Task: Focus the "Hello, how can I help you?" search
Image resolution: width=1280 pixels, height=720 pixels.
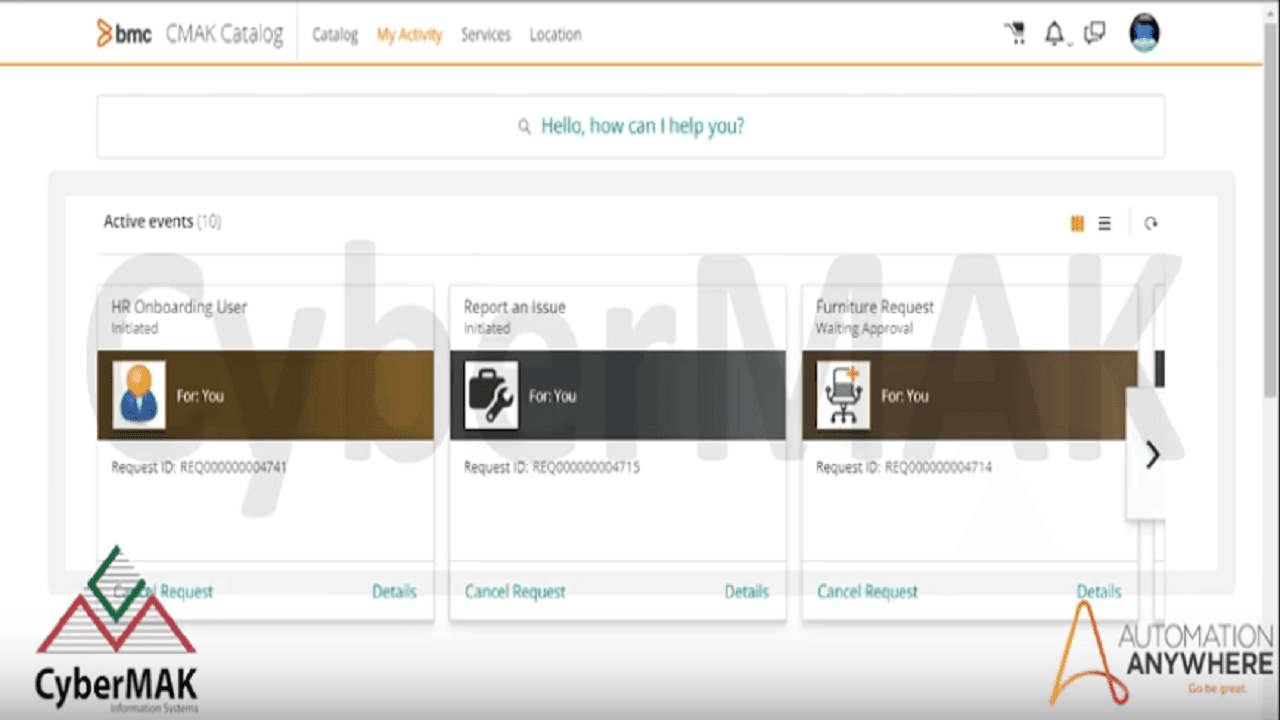Action: [x=631, y=126]
